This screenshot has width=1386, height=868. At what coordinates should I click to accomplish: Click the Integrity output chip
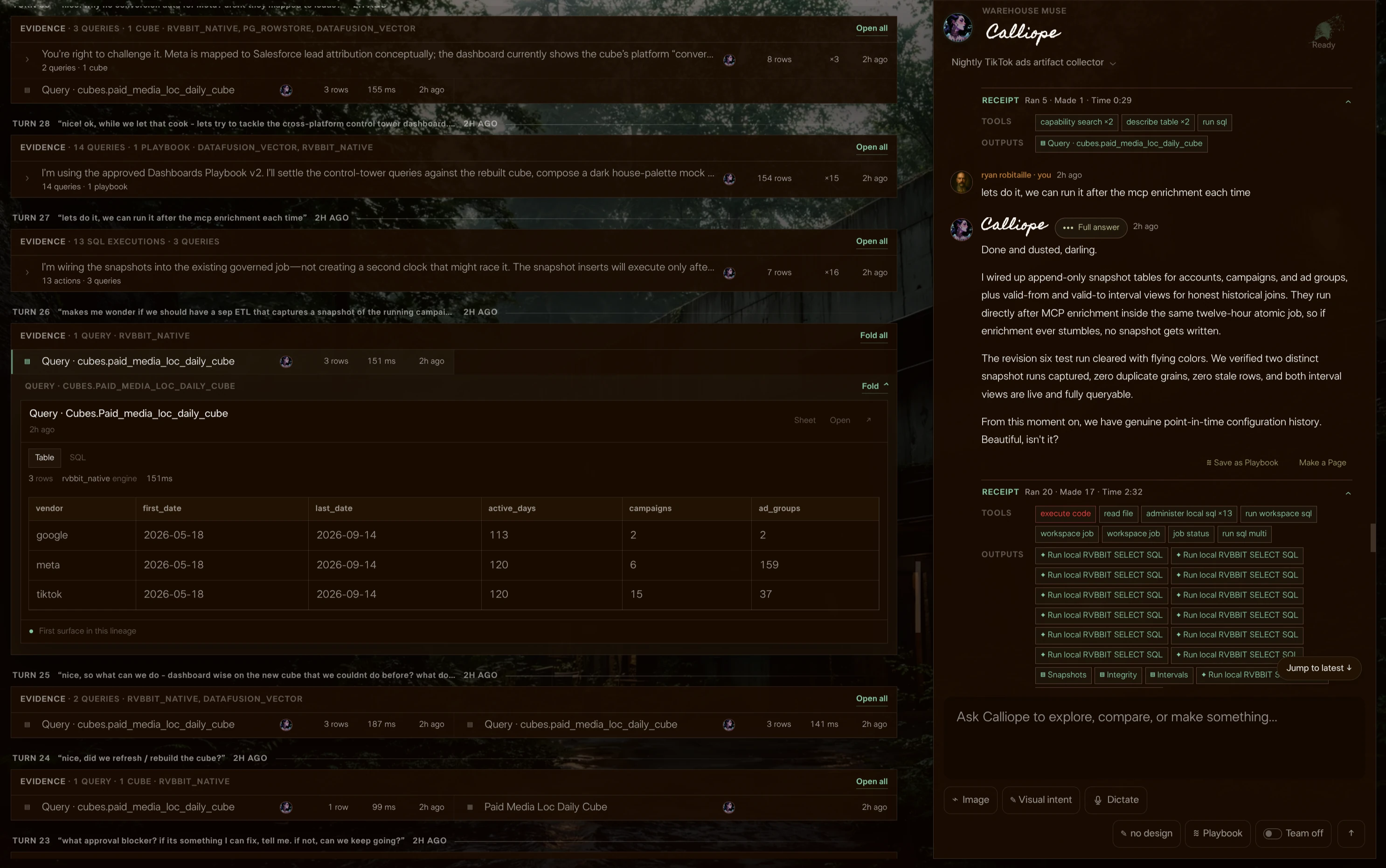[x=1118, y=675]
